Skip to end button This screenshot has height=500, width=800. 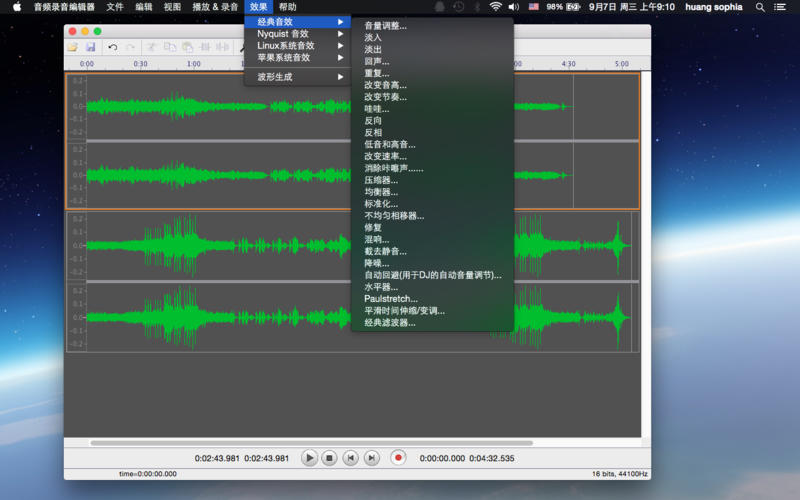pos(371,458)
